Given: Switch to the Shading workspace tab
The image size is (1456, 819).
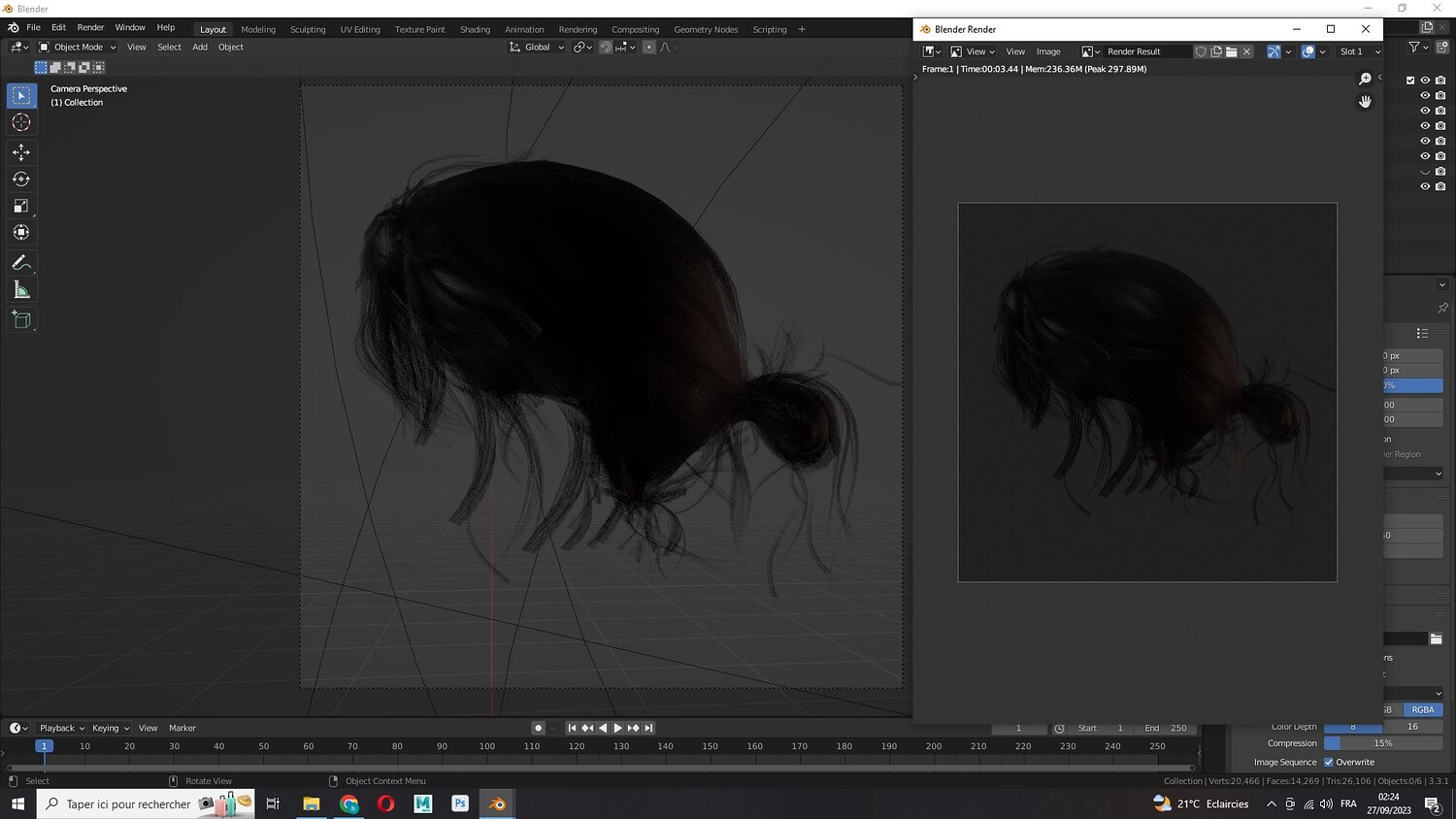Looking at the screenshot, I should click(475, 29).
